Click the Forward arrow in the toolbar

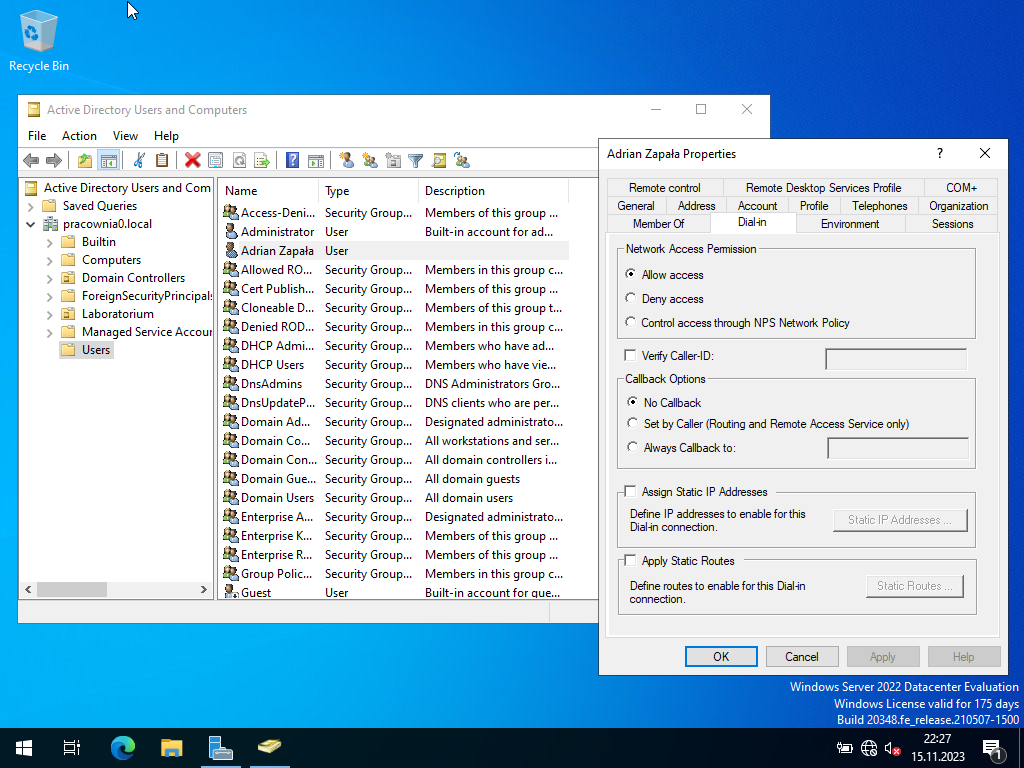pyautogui.click(x=54, y=160)
